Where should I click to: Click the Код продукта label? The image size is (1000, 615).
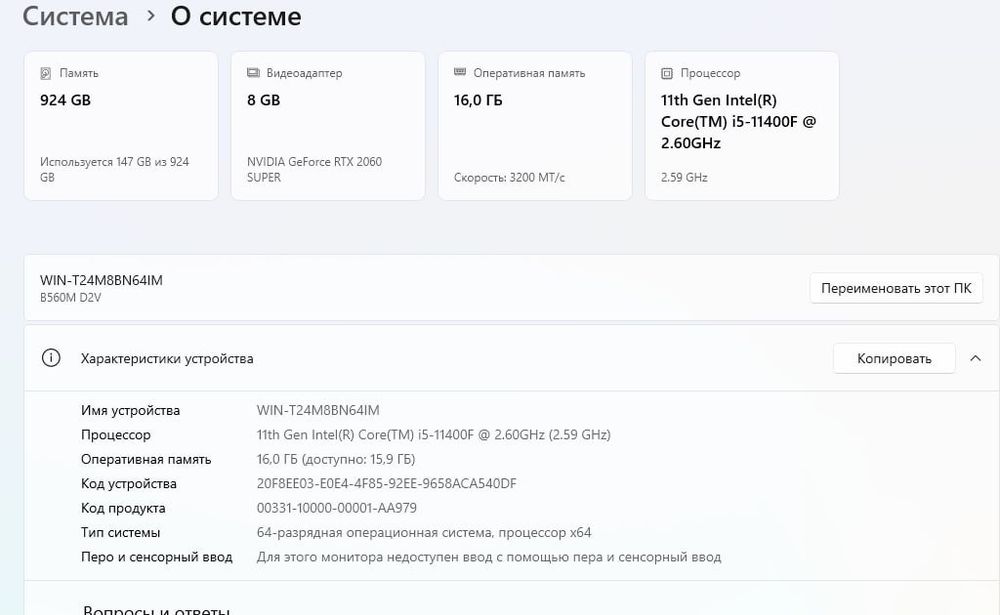click(123, 508)
